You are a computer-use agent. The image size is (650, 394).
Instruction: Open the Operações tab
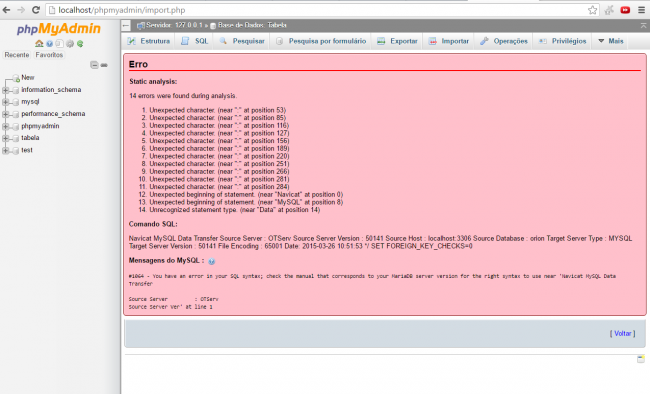504,41
